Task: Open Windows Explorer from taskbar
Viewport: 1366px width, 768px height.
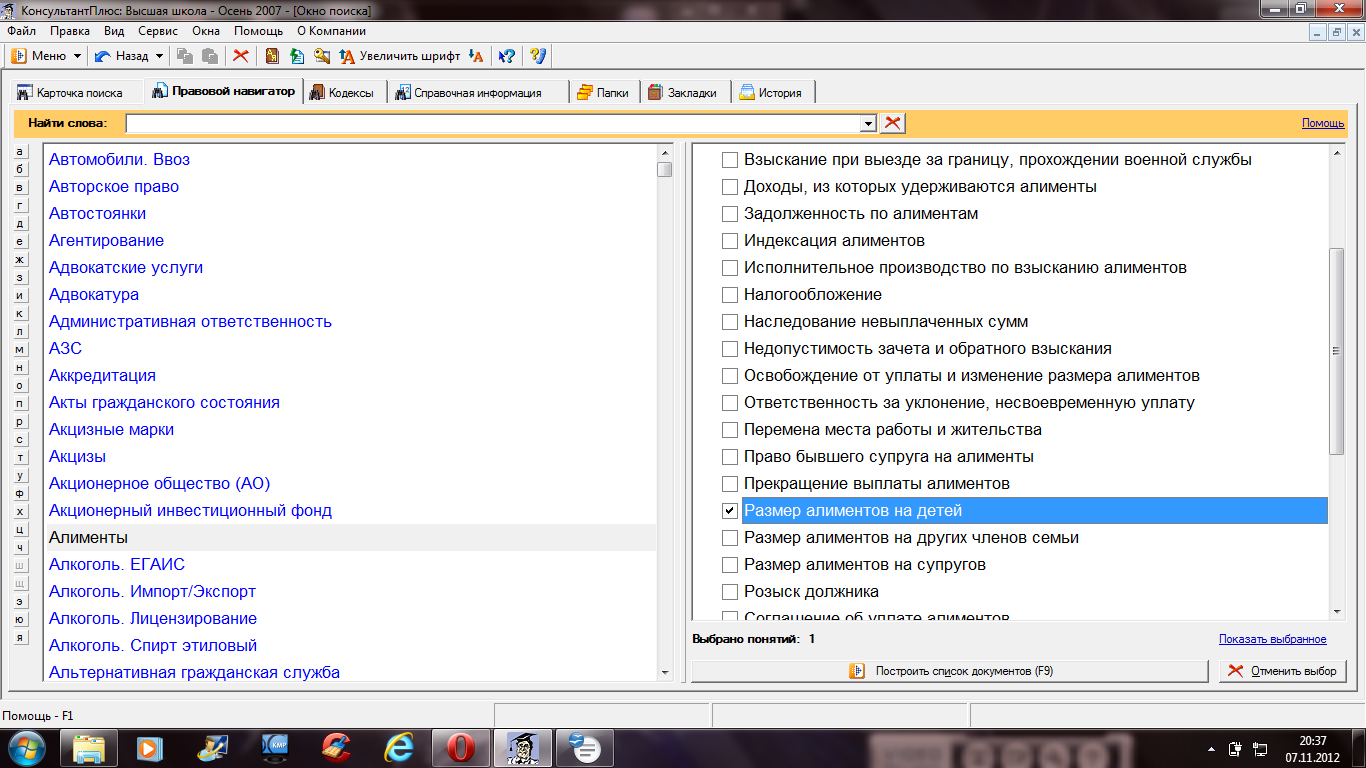Action: click(89, 747)
